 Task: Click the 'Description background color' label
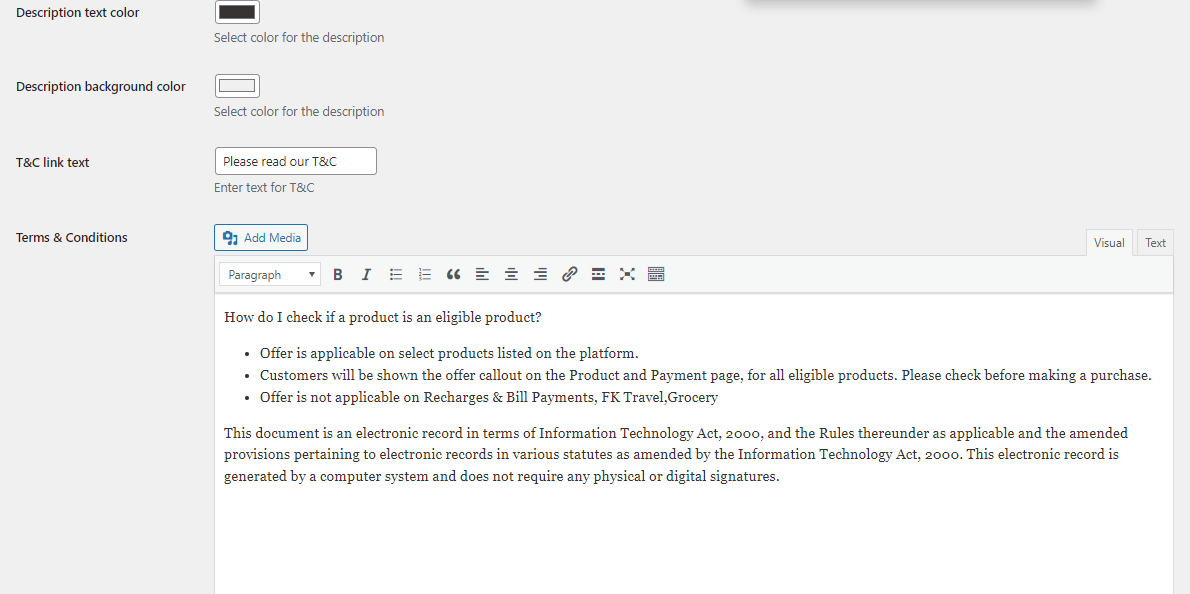coord(101,86)
